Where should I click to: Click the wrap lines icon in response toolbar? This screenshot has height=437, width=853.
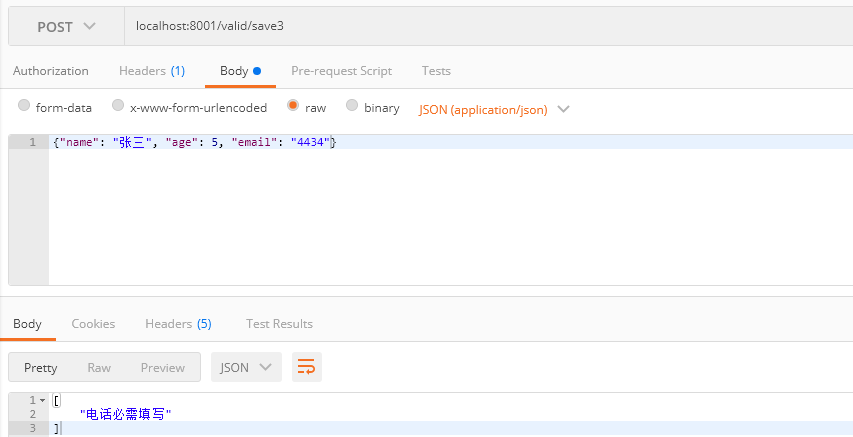(x=307, y=367)
